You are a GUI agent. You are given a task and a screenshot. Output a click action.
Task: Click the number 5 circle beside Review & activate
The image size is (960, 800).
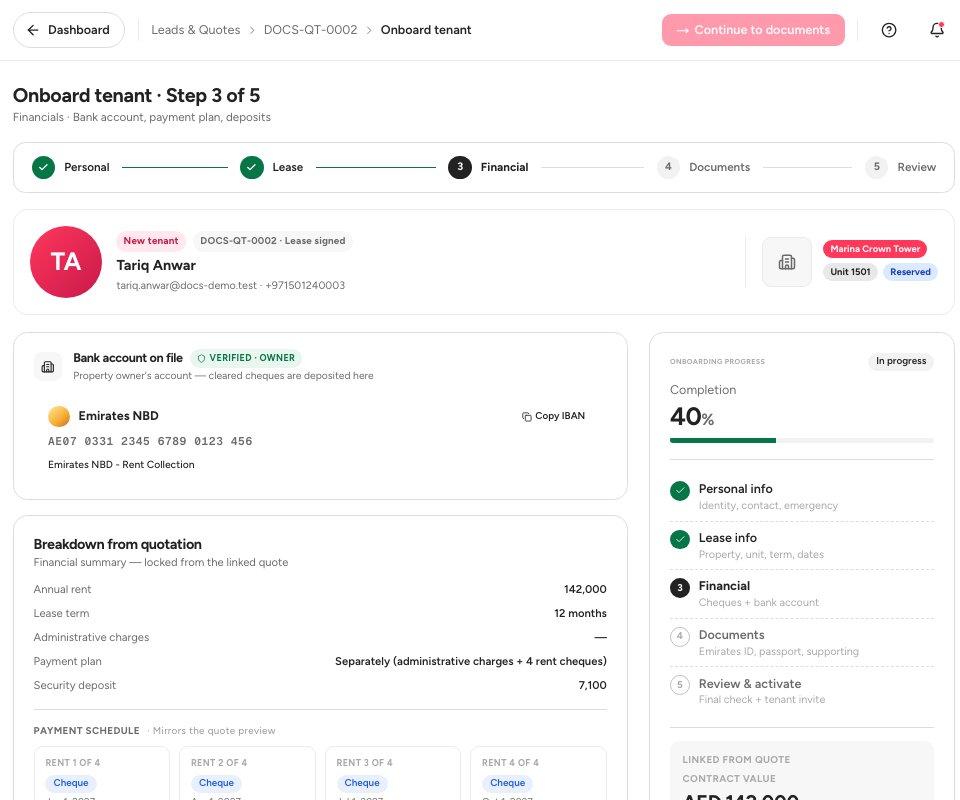680,685
